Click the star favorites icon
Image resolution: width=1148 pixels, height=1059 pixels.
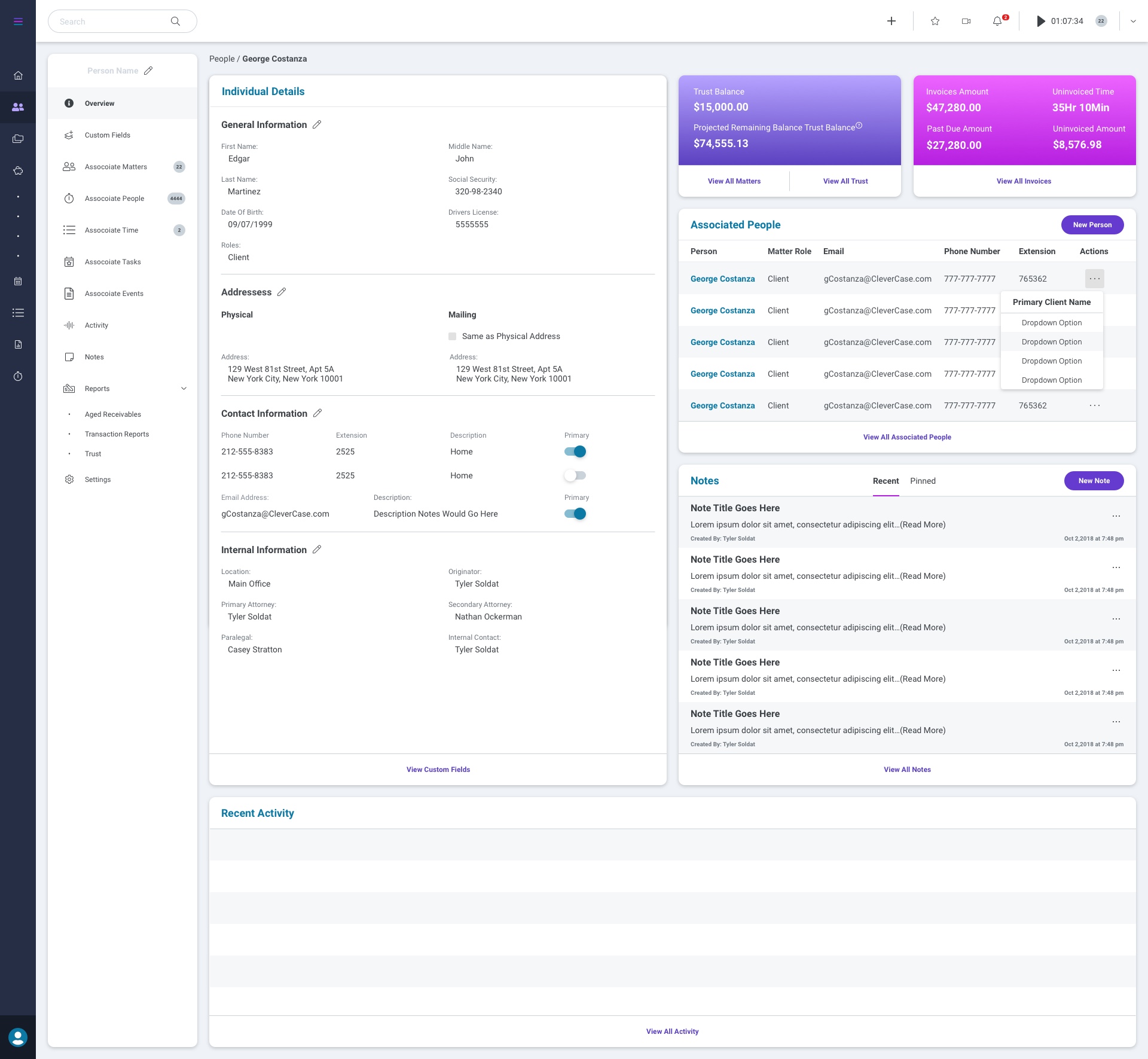[935, 22]
